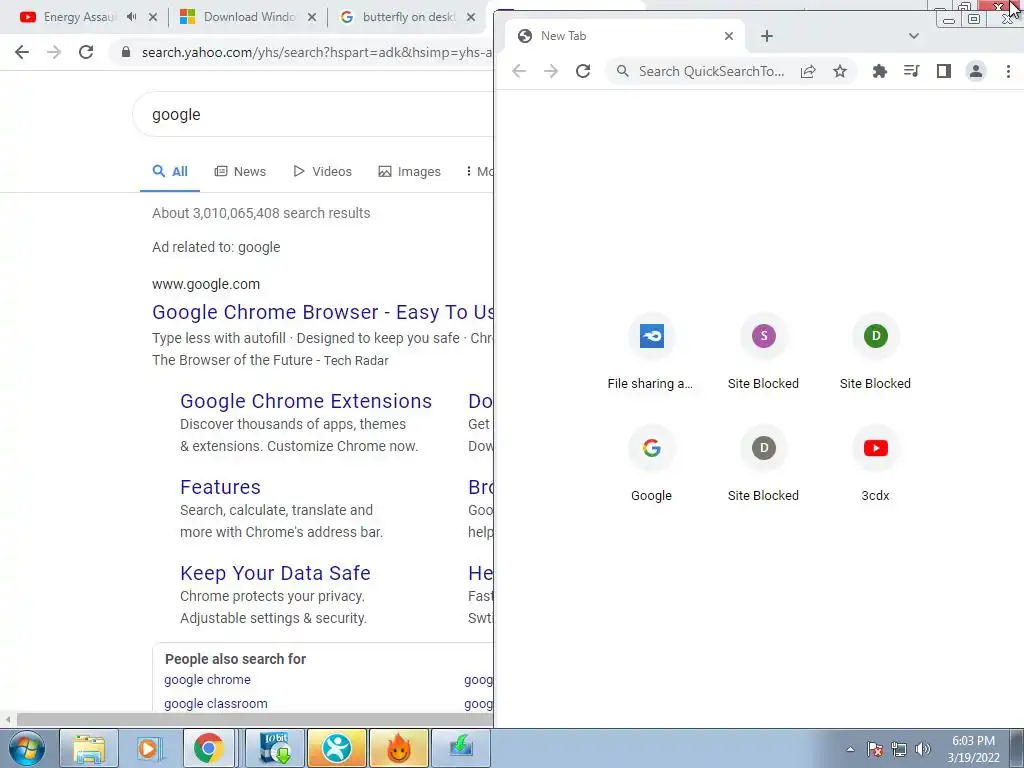Open the gray D Site Blocked shortcut

pos(763,466)
